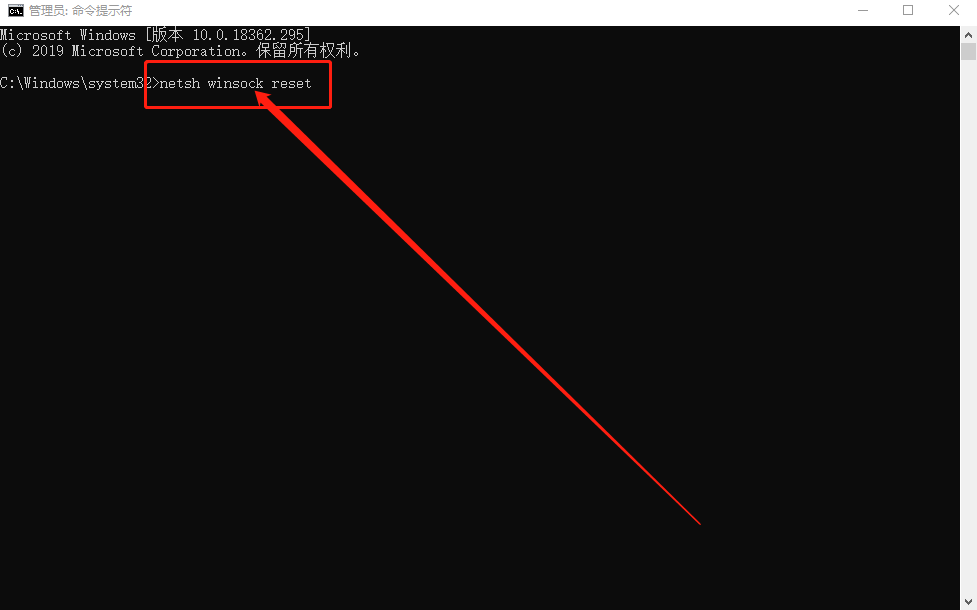Click the scrollbar down arrow
Image resolution: width=977 pixels, height=610 pixels.
pyautogui.click(x=968, y=602)
